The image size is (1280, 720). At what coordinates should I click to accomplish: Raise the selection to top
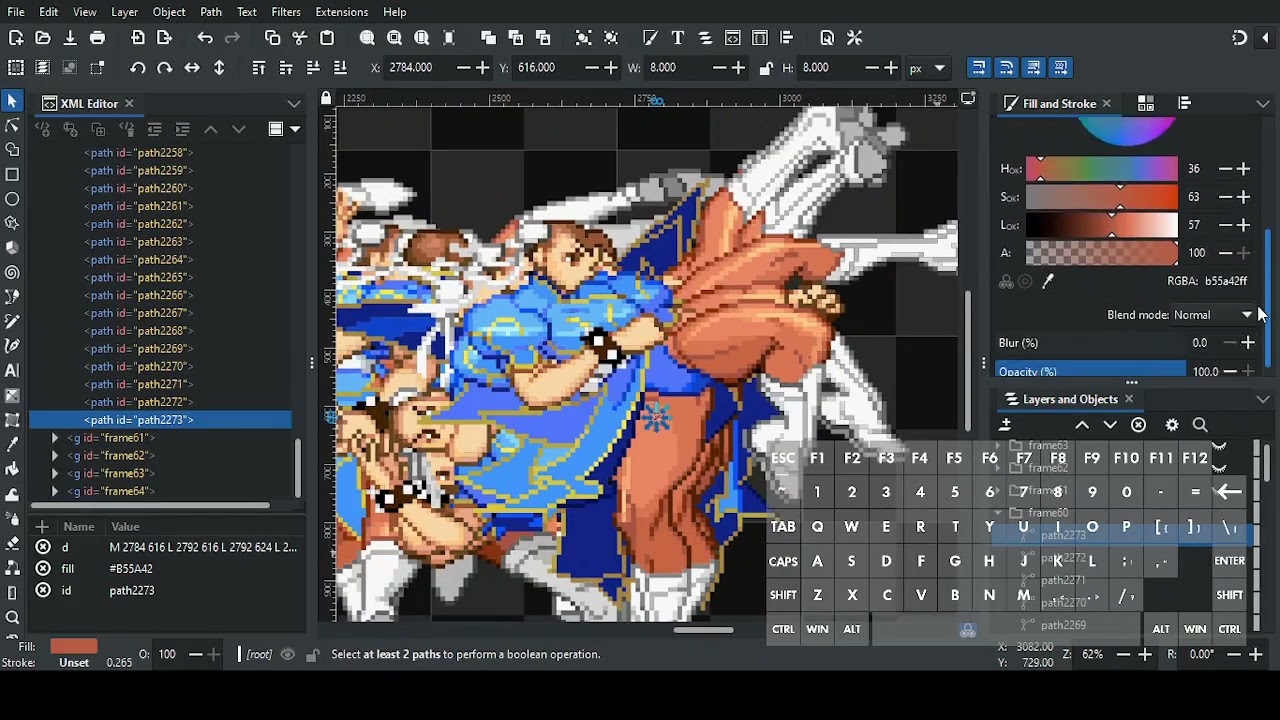(x=259, y=68)
